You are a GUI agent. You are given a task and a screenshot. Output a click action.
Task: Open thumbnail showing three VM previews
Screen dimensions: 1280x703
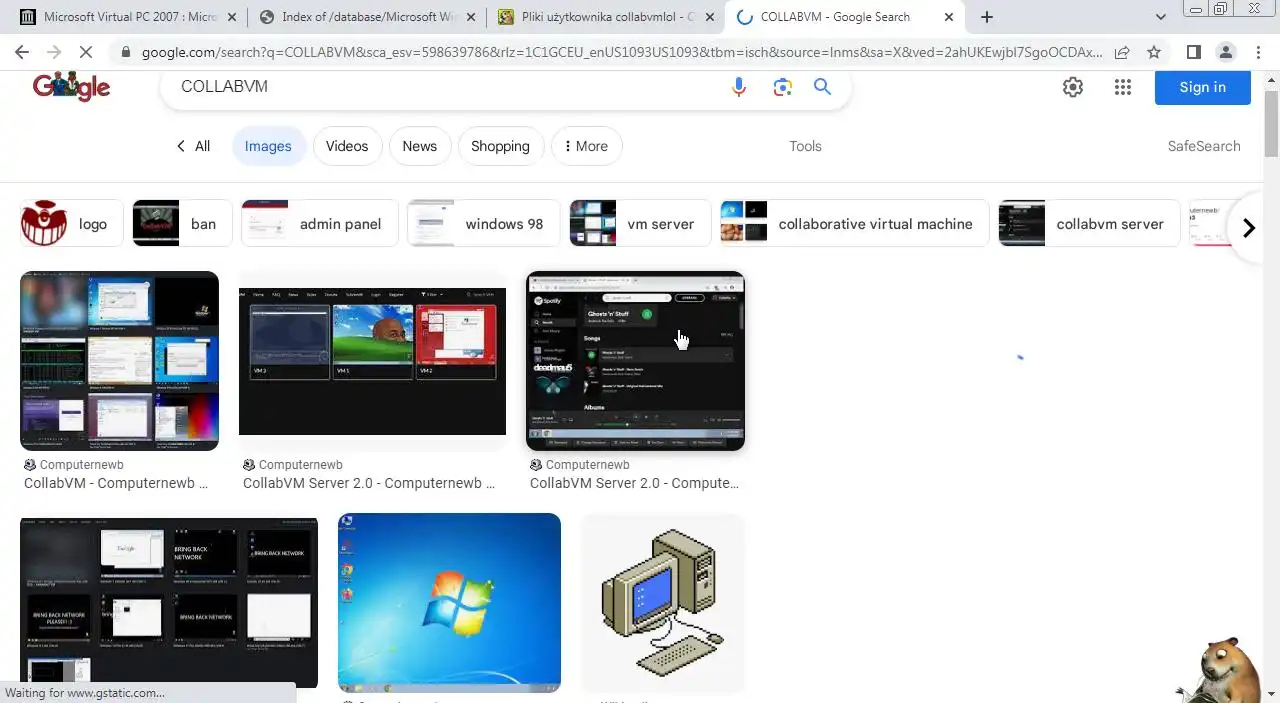[x=372, y=361]
